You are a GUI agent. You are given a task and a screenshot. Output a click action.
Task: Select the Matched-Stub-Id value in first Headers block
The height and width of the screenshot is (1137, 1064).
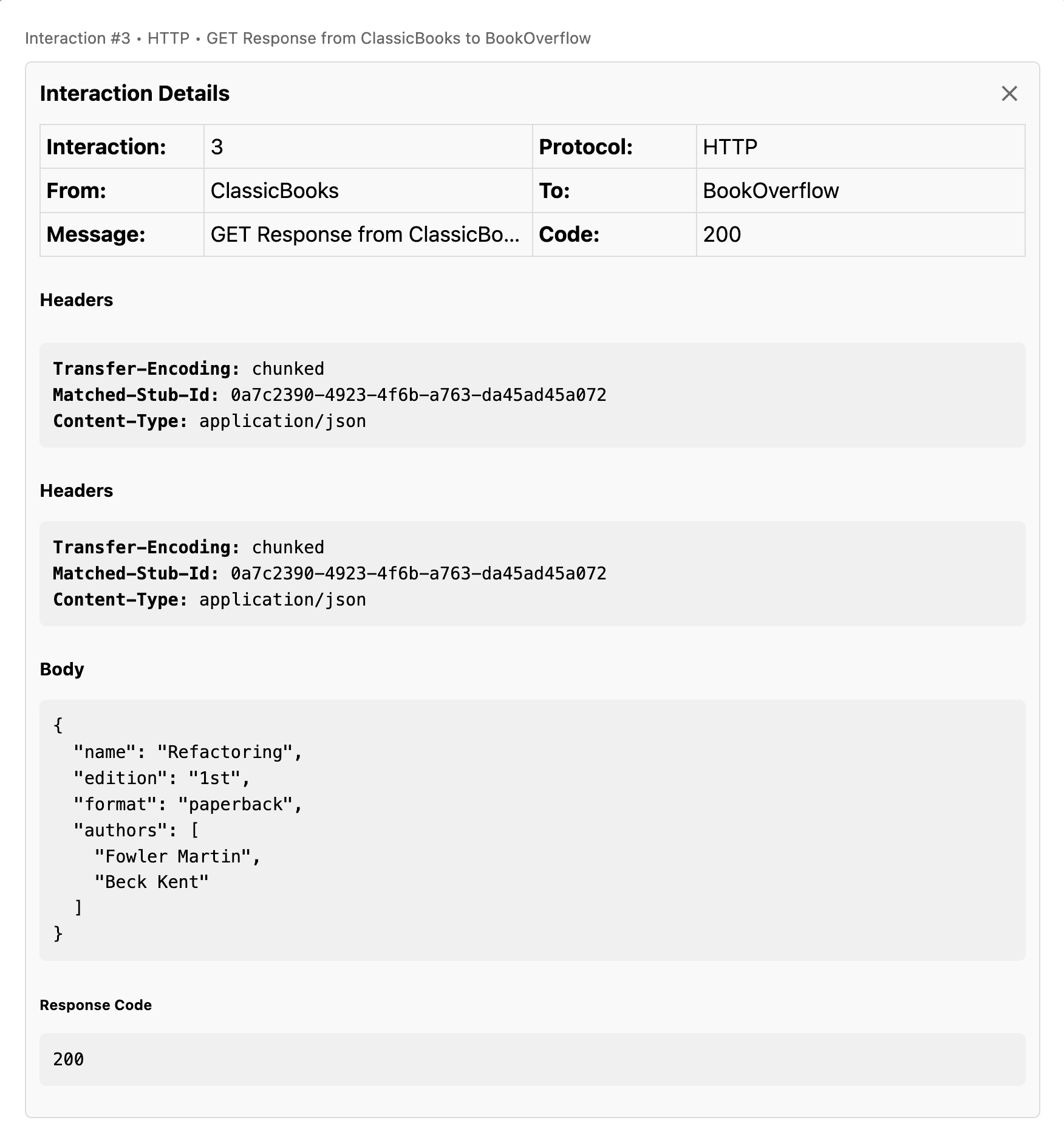coord(418,395)
